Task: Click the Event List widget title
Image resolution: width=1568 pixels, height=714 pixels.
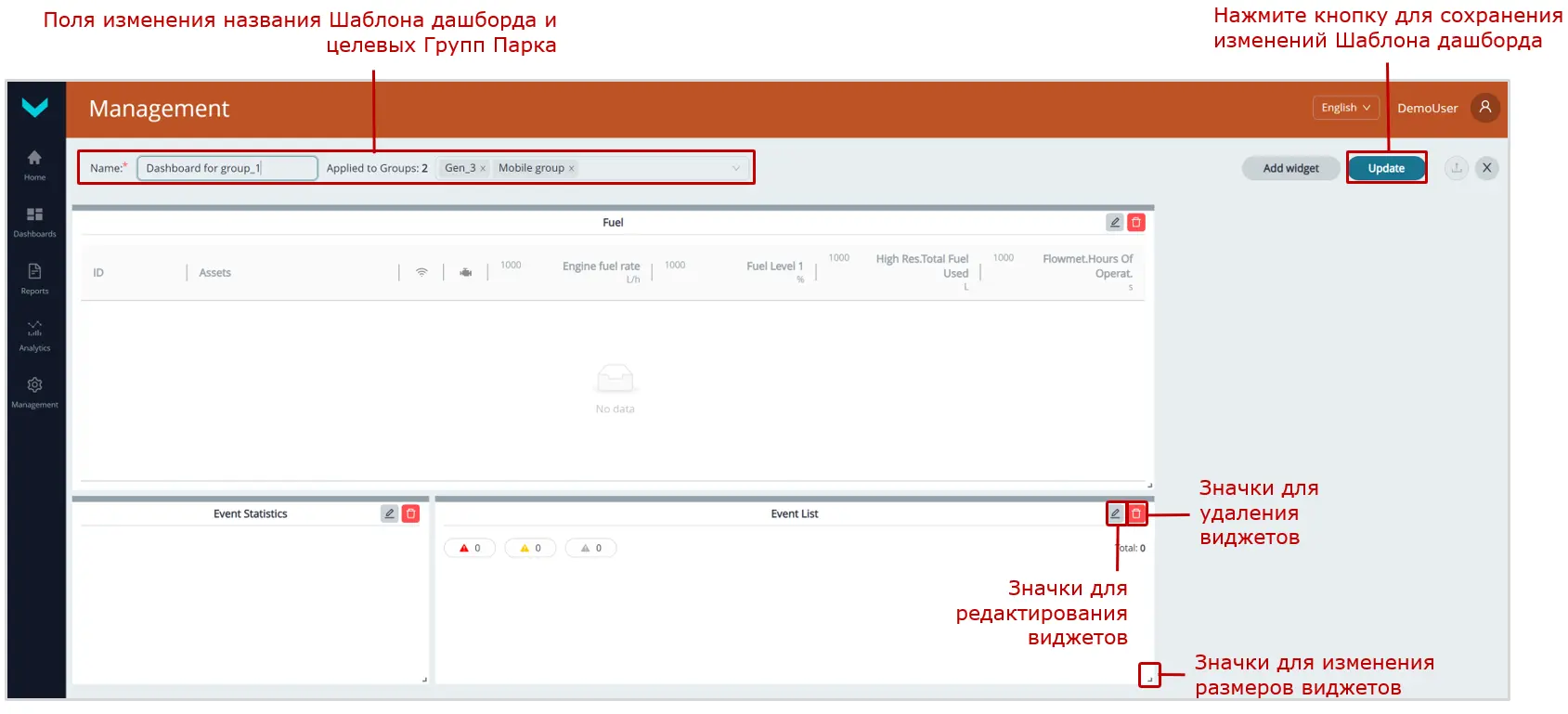Action: [795, 514]
